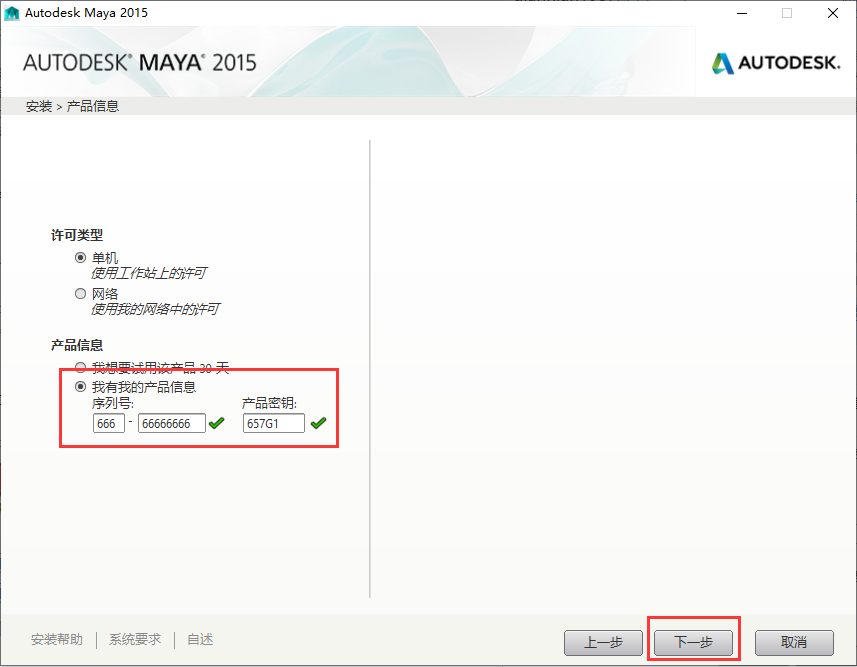Select 我有我的产品信息 radio button

click(80, 387)
